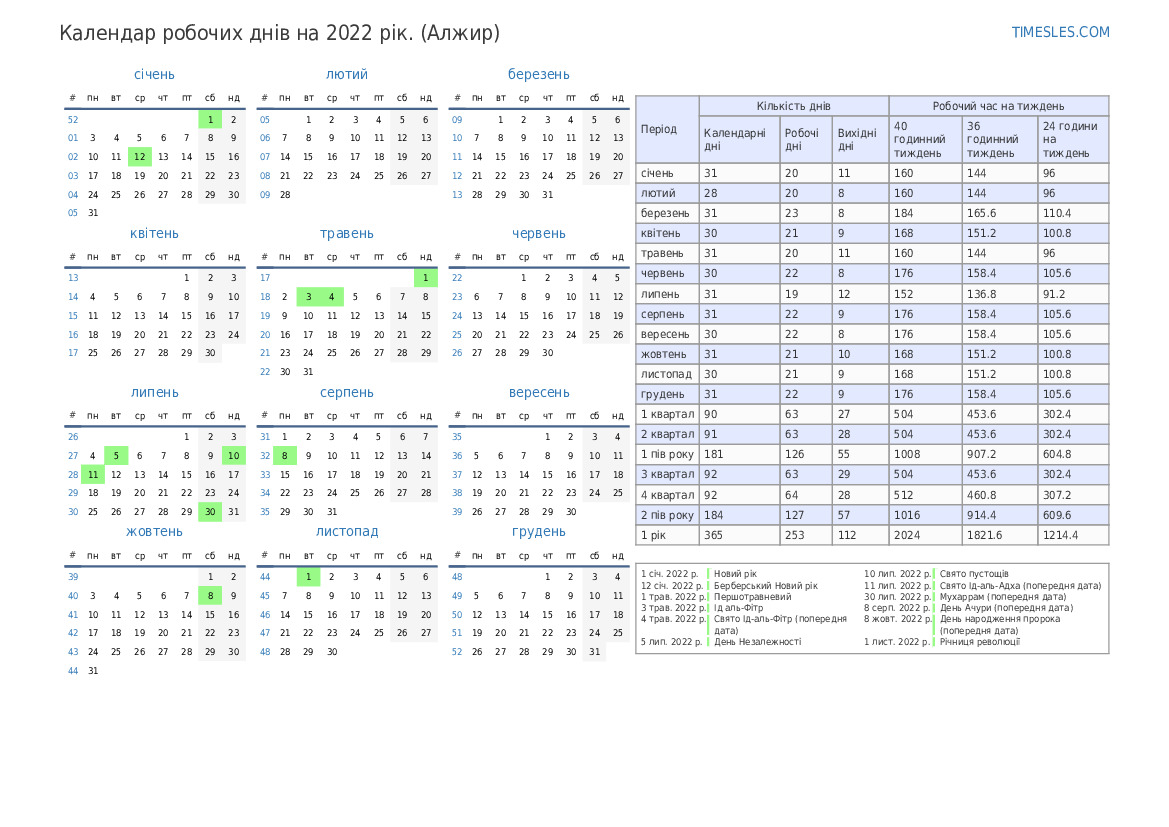Click the "2 пів року" row label

click(667, 515)
